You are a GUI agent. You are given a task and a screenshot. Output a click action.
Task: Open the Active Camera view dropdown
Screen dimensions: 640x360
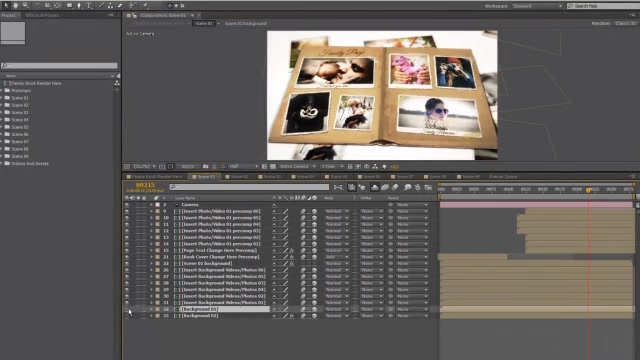(x=297, y=167)
